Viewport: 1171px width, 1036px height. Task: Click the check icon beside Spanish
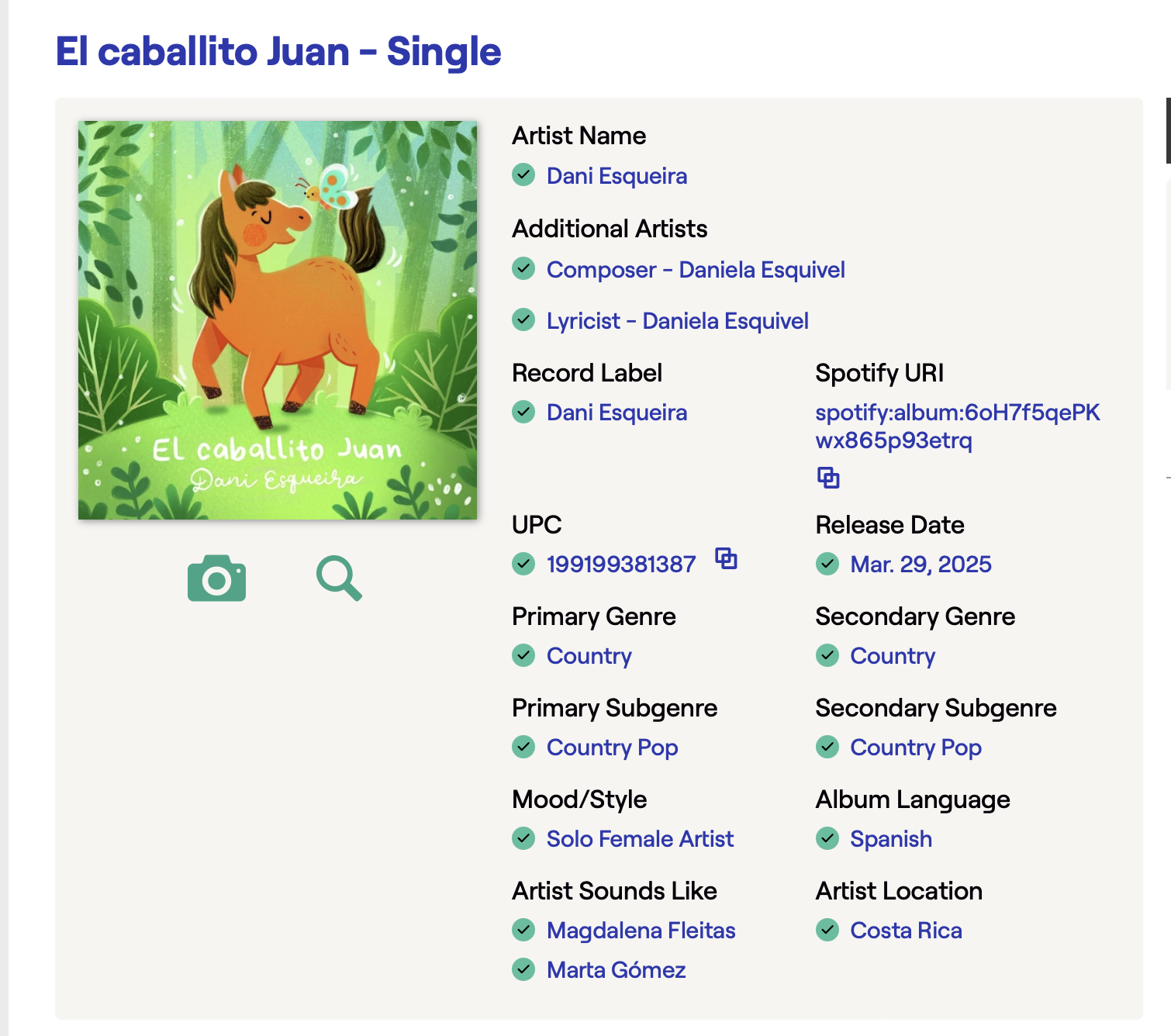pyautogui.click(x=827, y=838)
